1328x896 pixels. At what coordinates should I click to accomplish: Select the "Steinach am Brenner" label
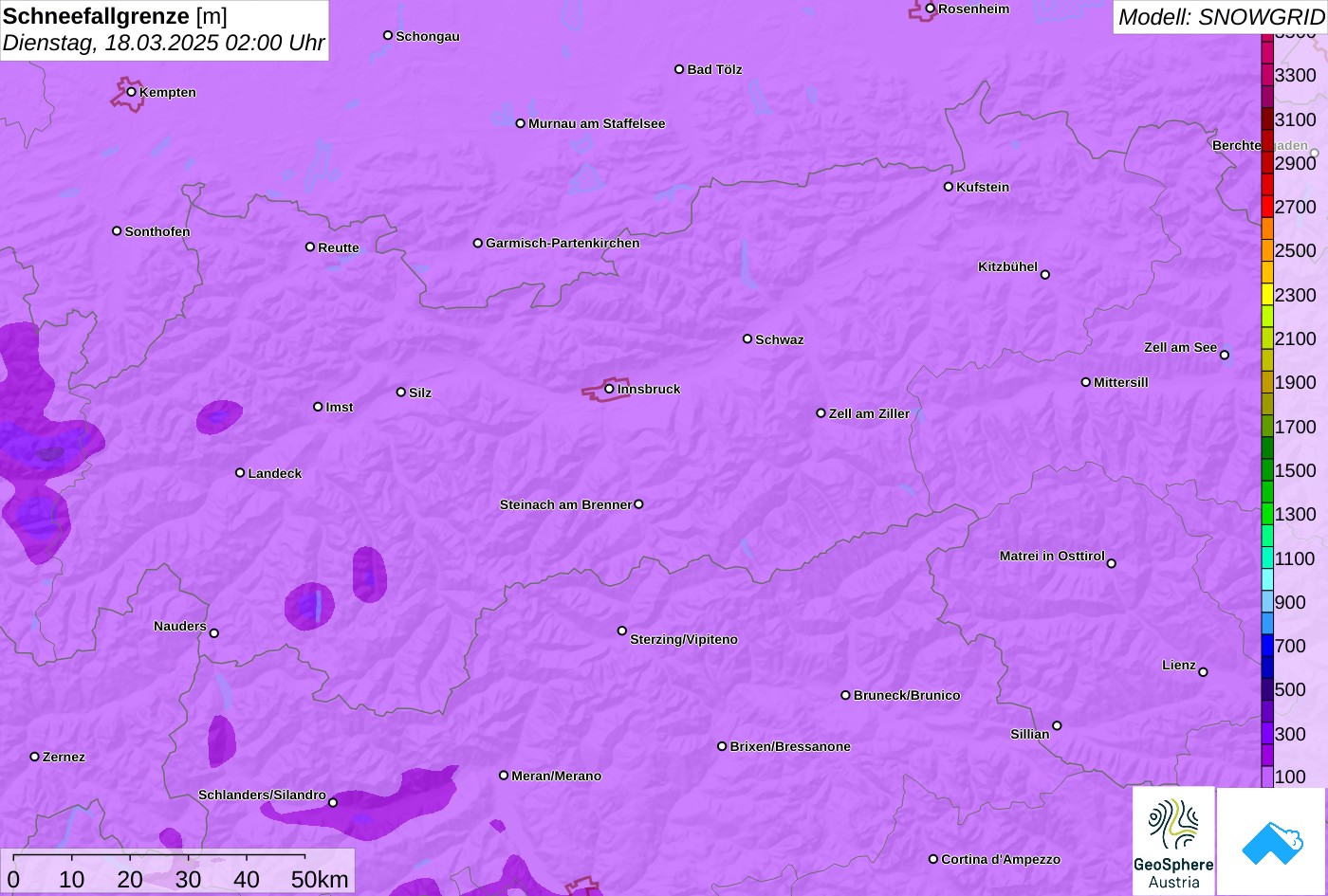tap(565, 504)
